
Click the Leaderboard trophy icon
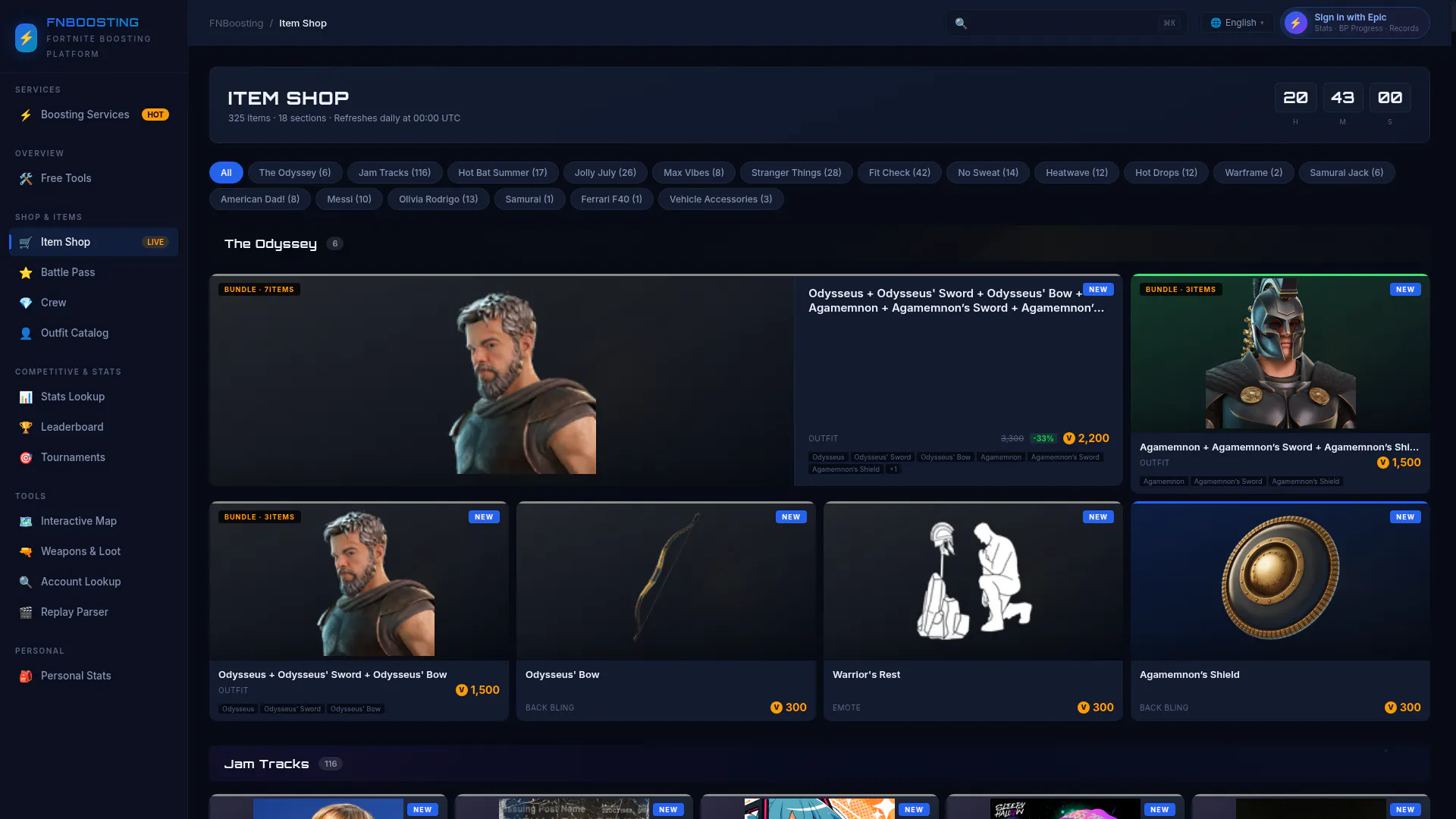(26, 428)
